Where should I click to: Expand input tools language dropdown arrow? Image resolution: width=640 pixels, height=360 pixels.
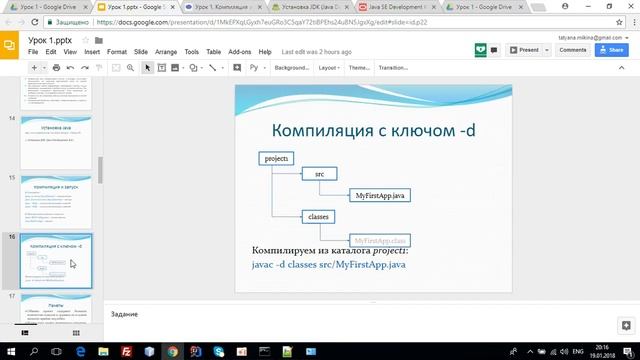[x=264, y=68]
